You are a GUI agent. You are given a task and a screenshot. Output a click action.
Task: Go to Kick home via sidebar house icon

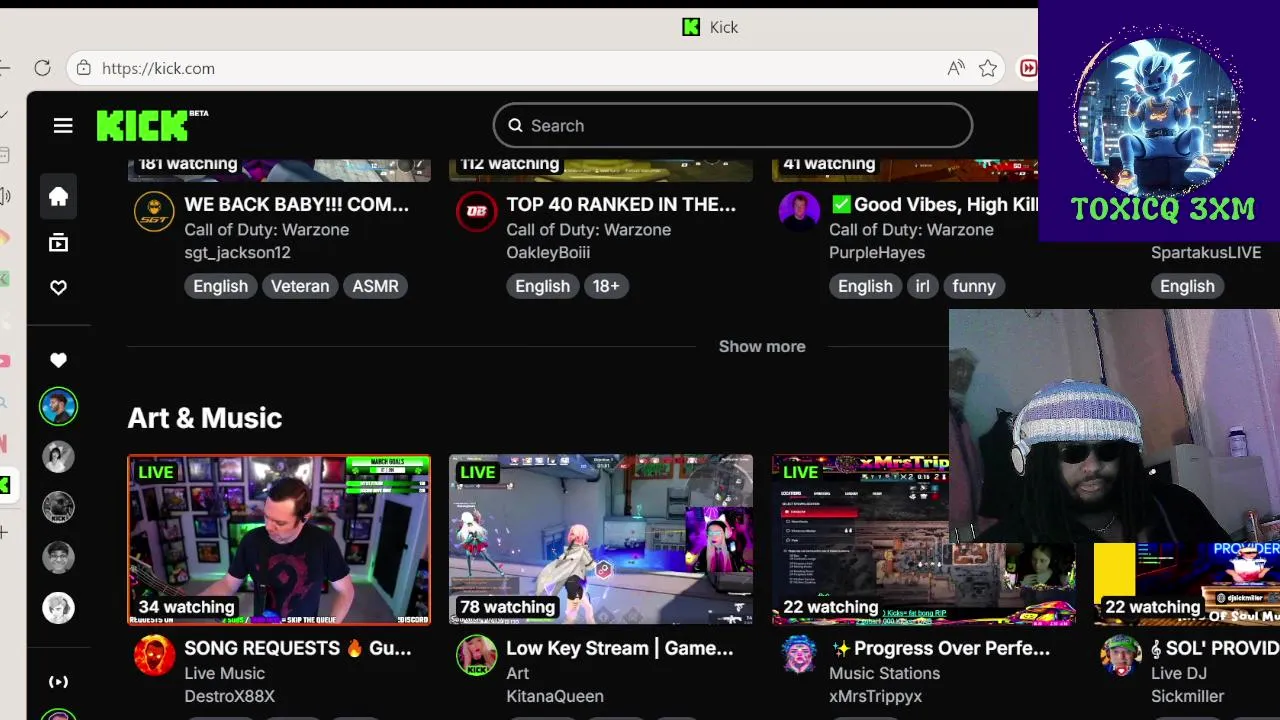point(58,196)
